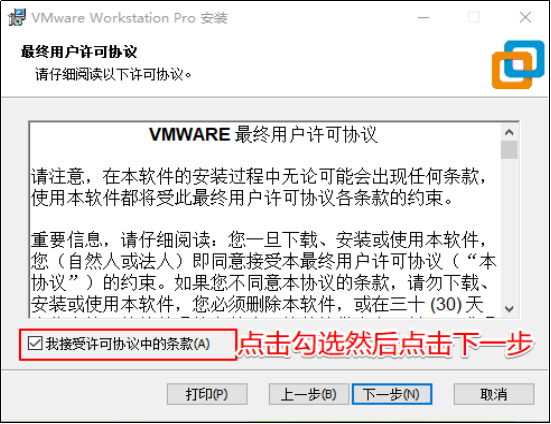
Task: Click the 打印(P) button
Action: [x=207, y=394]
